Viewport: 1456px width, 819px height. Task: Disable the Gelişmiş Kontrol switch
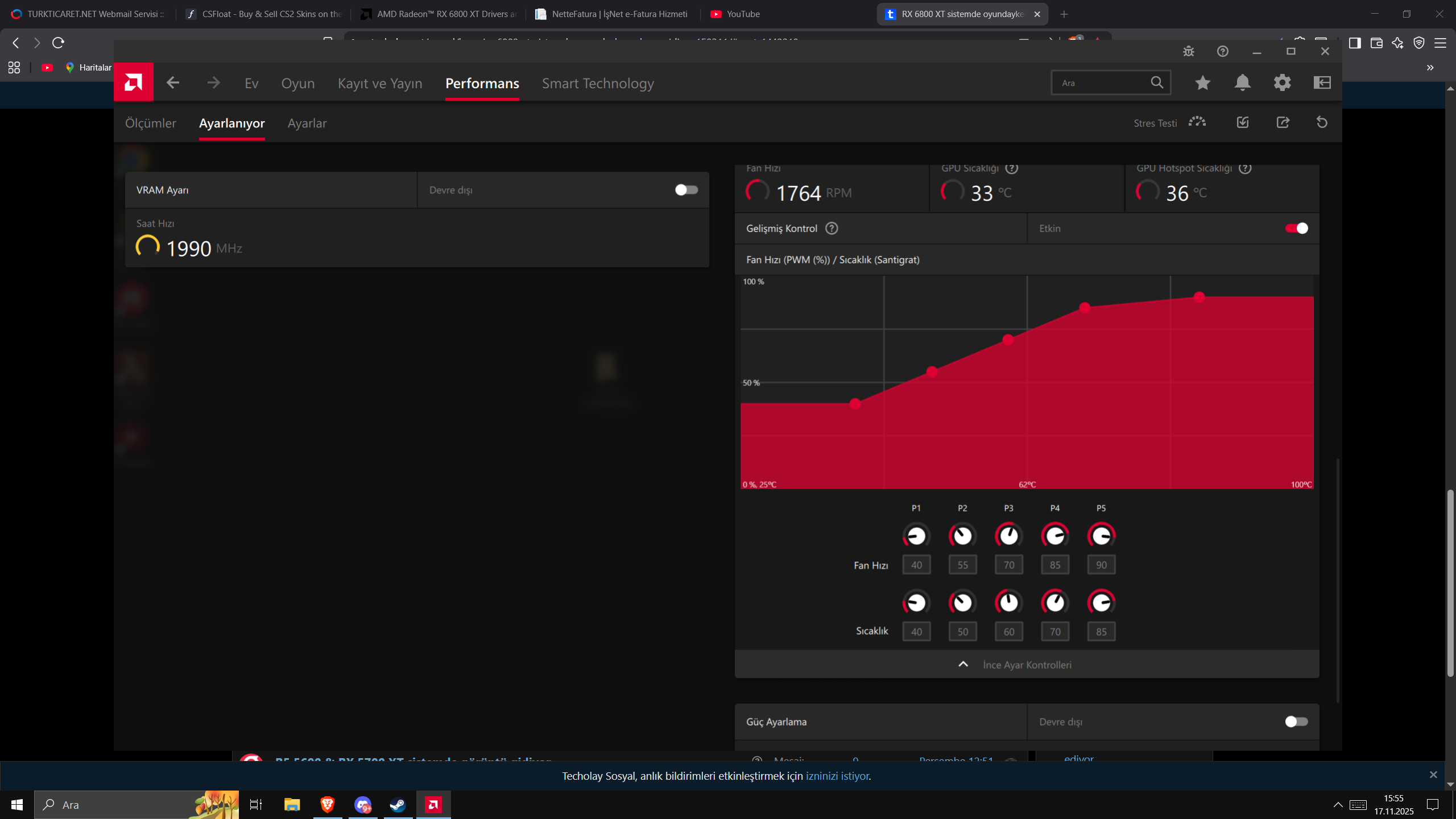[x=1296, y=229]
